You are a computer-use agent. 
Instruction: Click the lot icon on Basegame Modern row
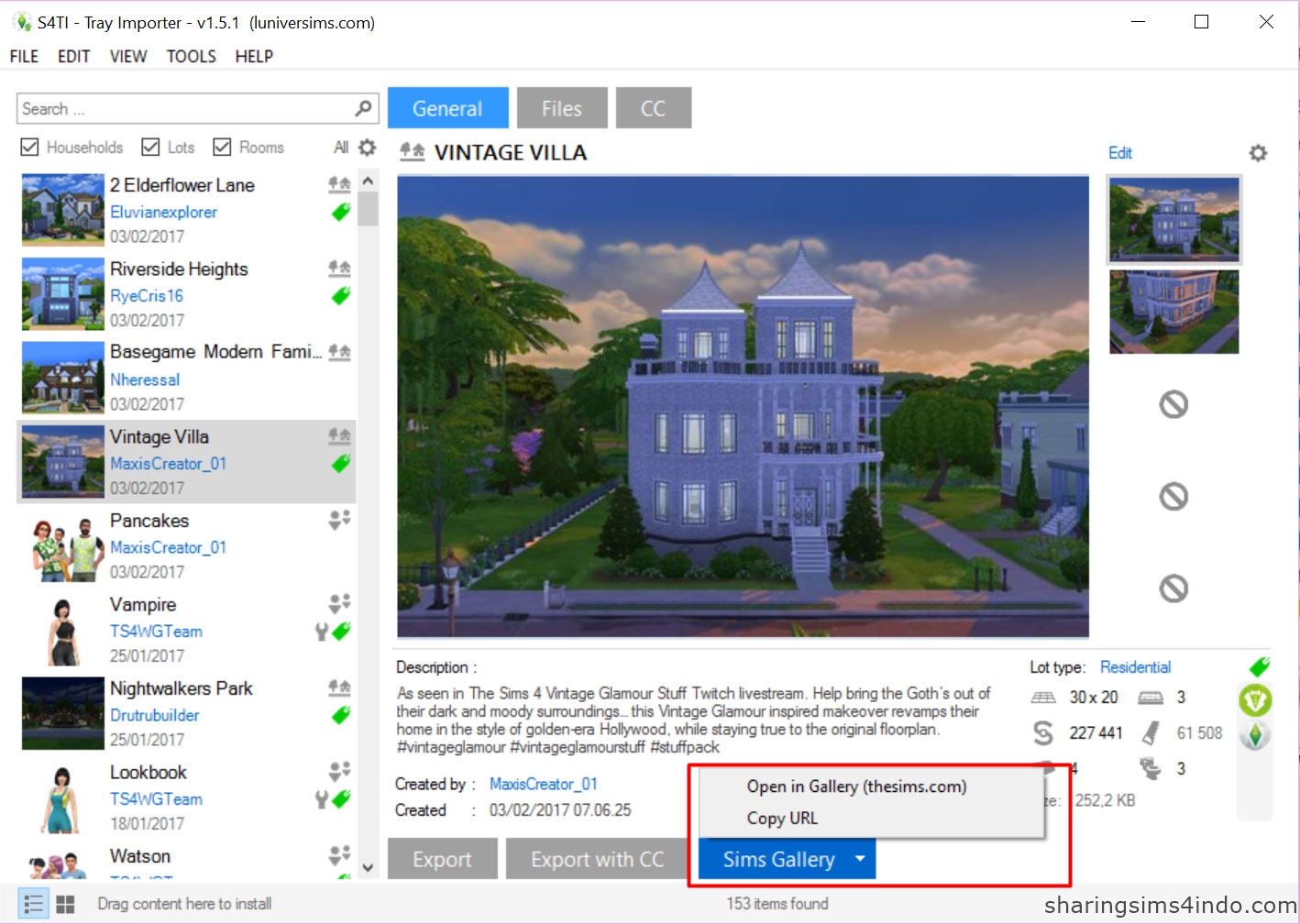click(x=339, y=351)
